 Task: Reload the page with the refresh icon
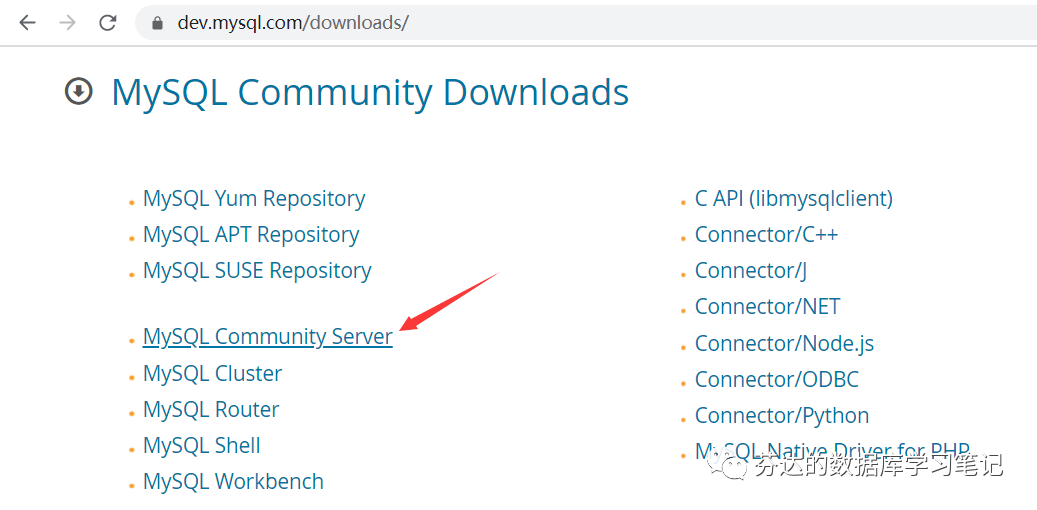tap(107, 23)
